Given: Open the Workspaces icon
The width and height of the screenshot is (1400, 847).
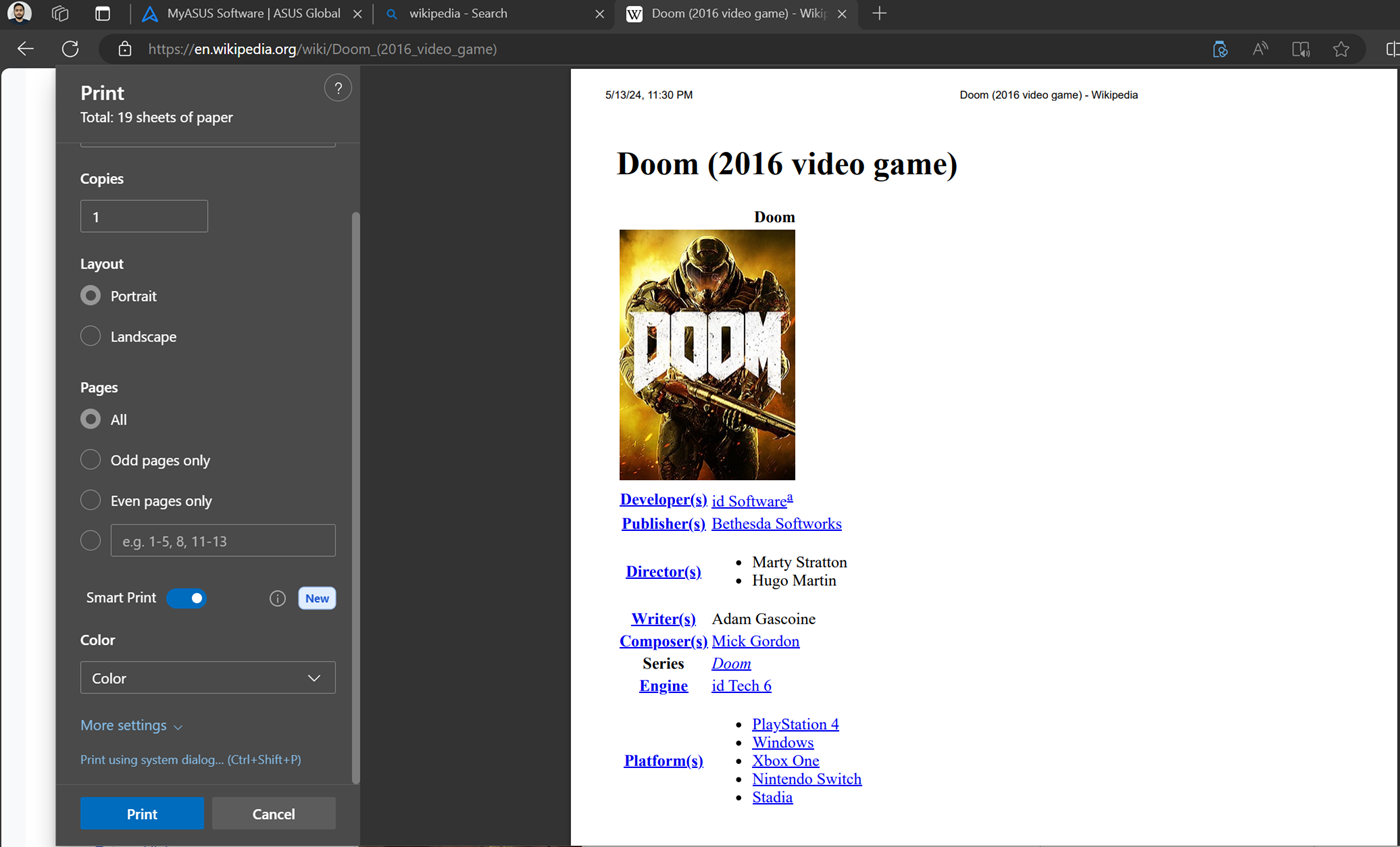Looking at the screenshot, I should coord(61,14).
